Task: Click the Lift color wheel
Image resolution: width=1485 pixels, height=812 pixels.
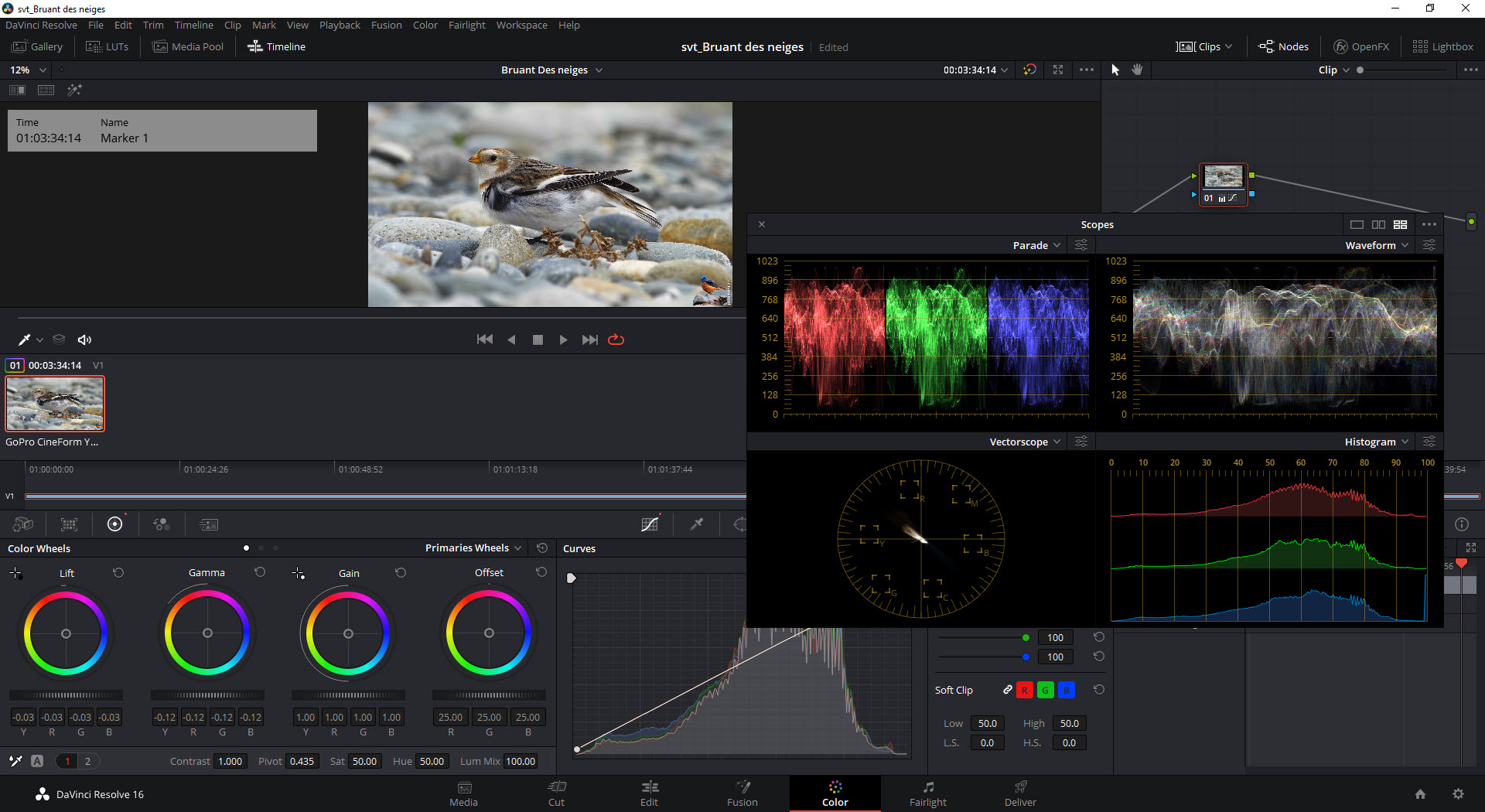Action: 66,633
